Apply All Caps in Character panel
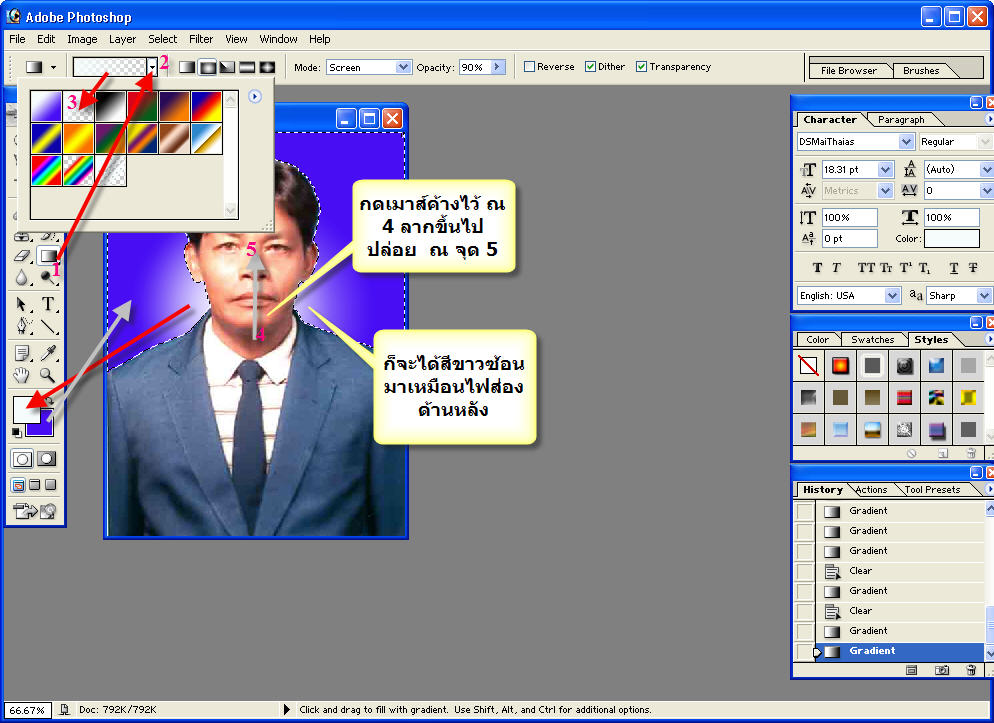Viewport: 994px width, 723px height. click(x=866, y=268)
